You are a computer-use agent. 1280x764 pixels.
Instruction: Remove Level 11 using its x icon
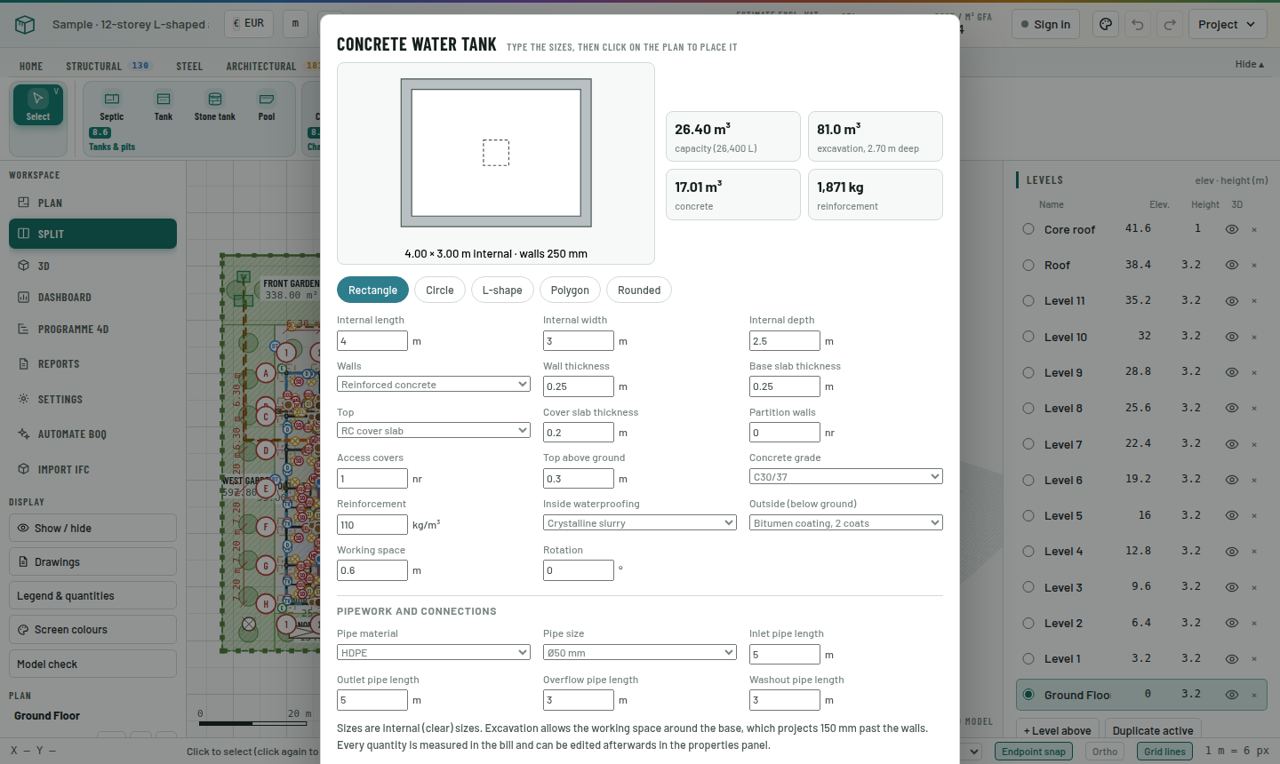click(1254, 300)
